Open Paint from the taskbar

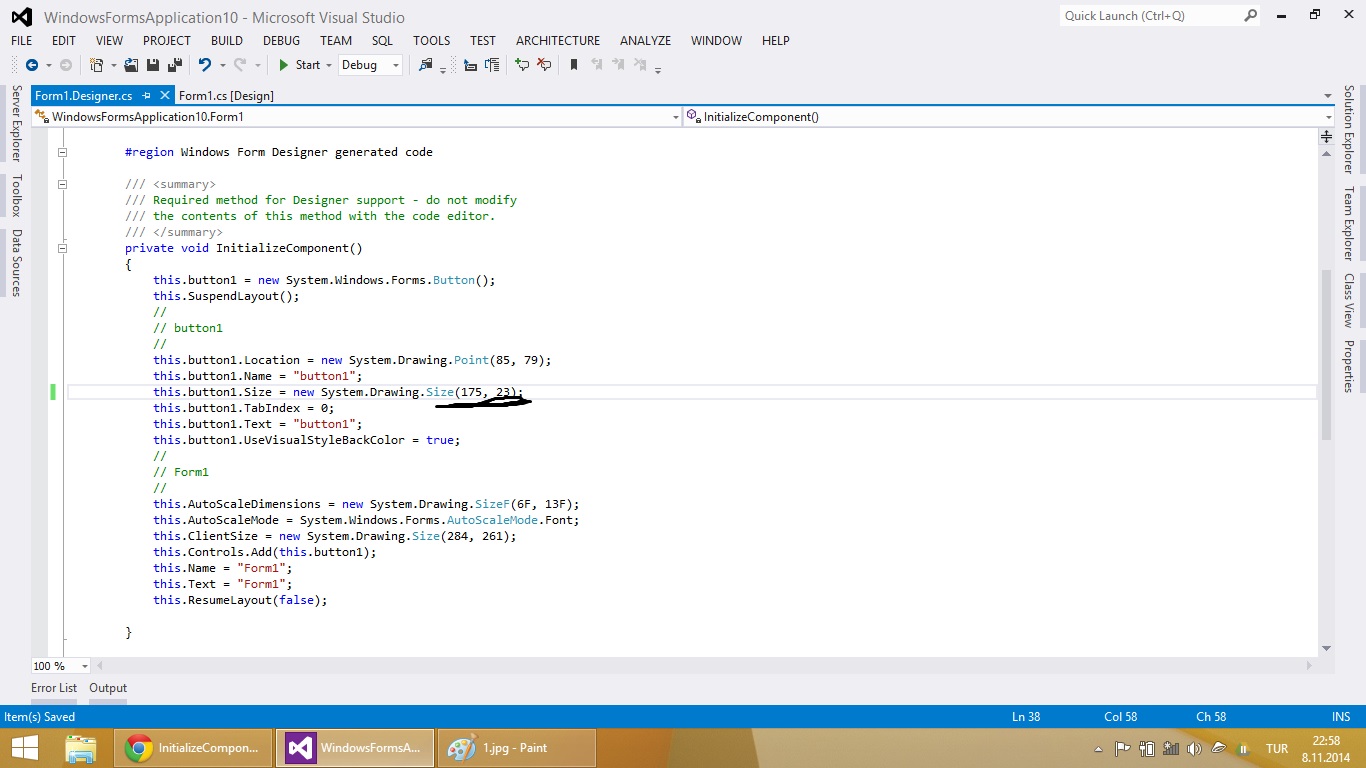click(x=517, y=747)
